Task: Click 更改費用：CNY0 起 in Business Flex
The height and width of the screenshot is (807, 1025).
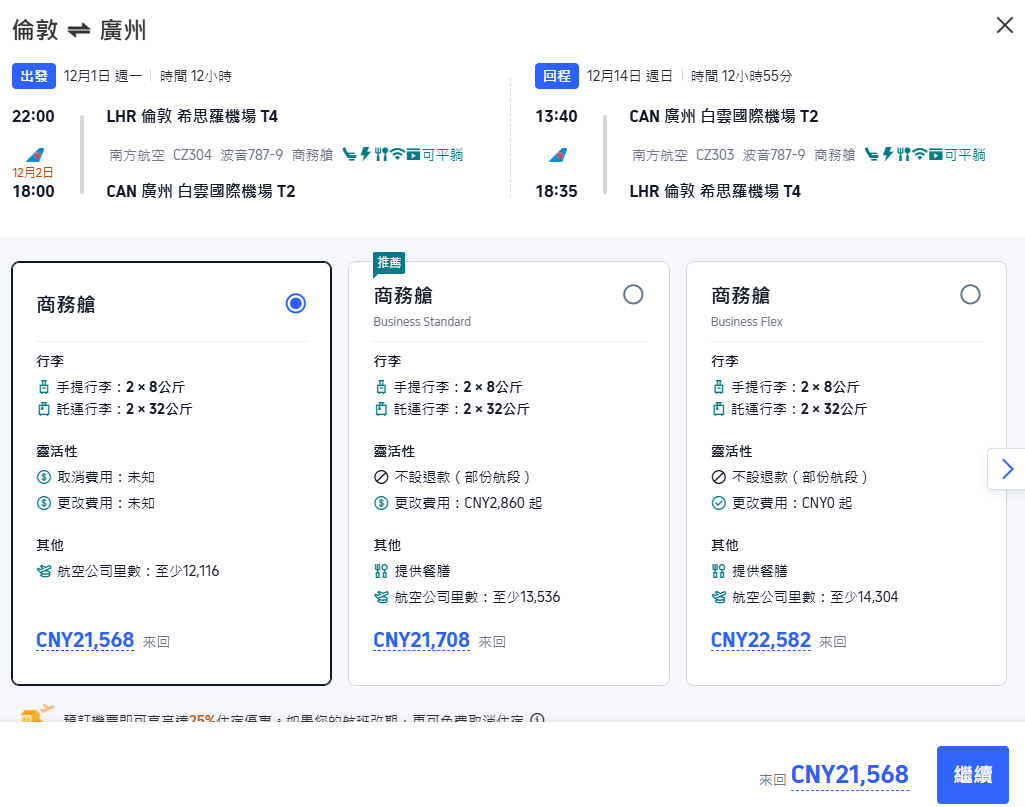Action: pyautogui.click(x=792, y=503)
